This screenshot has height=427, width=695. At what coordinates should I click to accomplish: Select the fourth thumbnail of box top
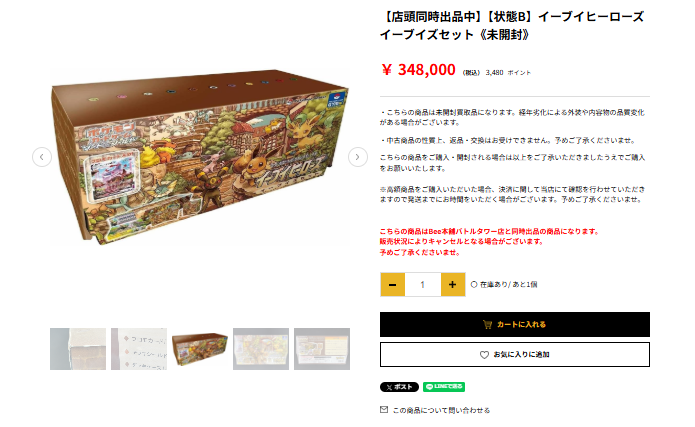coord(261,349)
